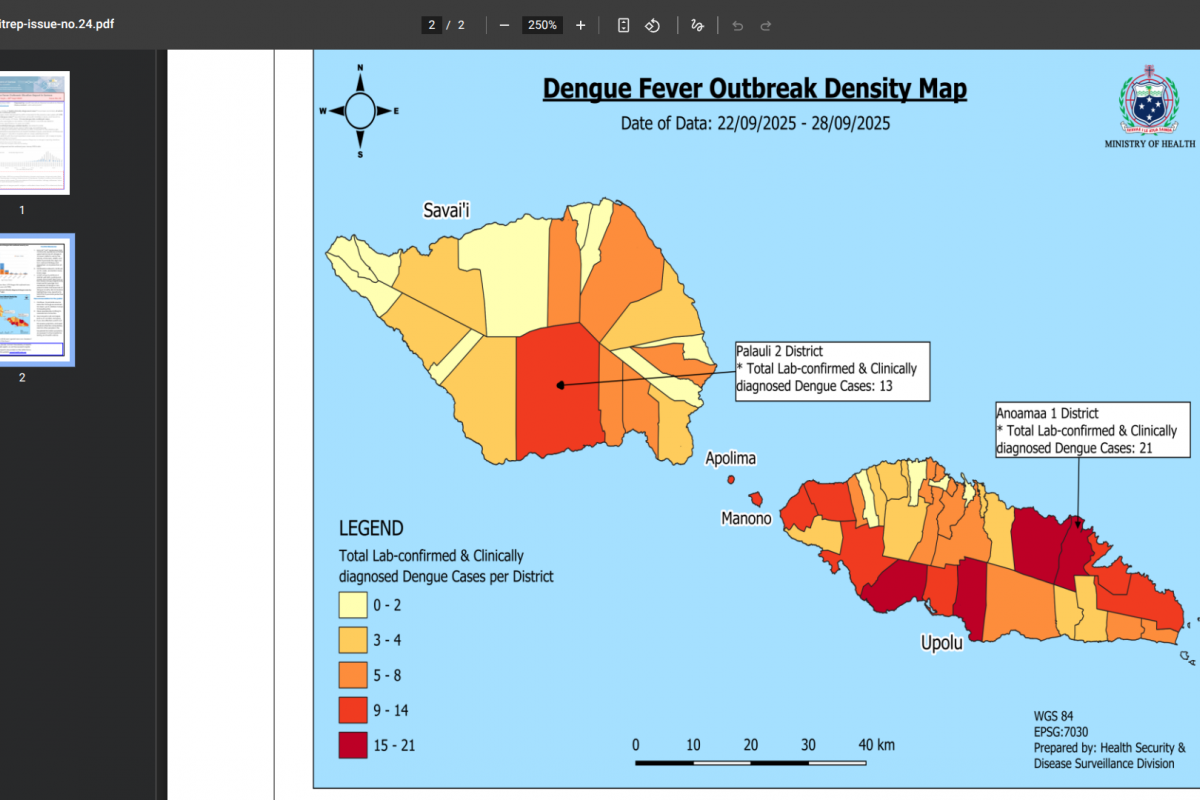Zoom in using the plus button
The width and height of the screenshot is (1200, 800).
coord(581,25)
